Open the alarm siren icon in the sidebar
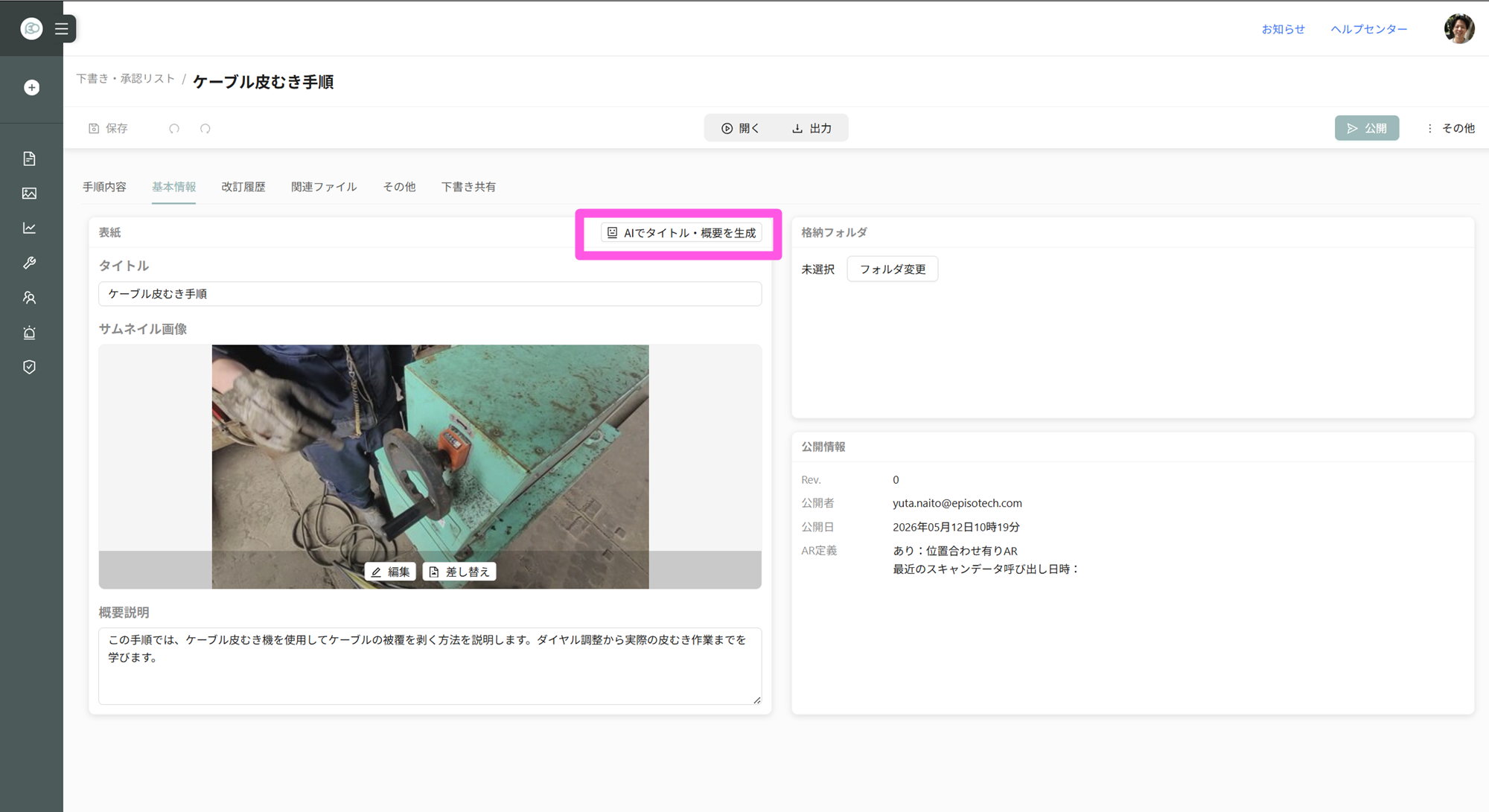1489x812 pixels. pos(30,333)
